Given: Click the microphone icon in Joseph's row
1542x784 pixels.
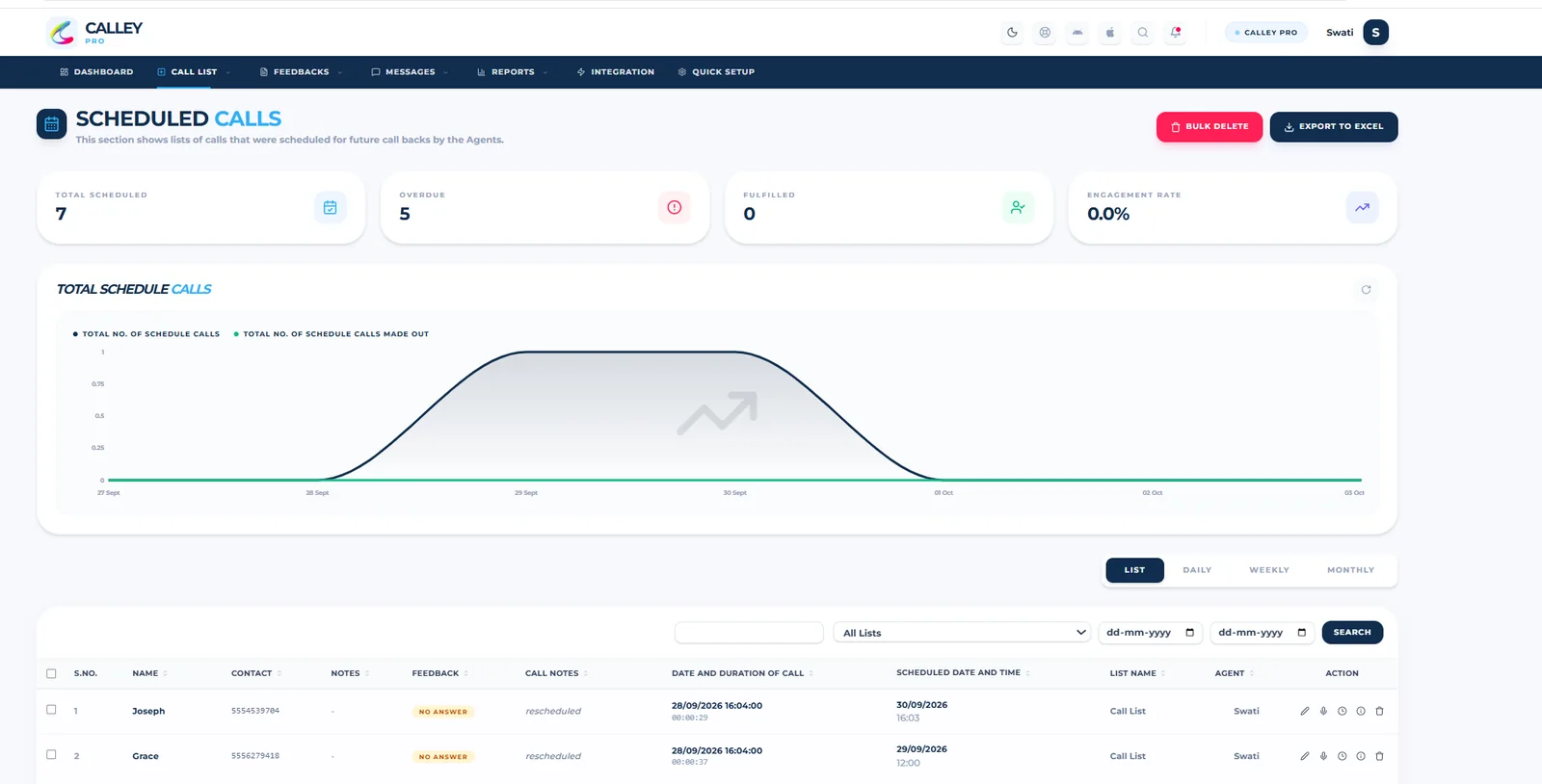Looking at the screenshot, I should click(x=1323, y=712).
